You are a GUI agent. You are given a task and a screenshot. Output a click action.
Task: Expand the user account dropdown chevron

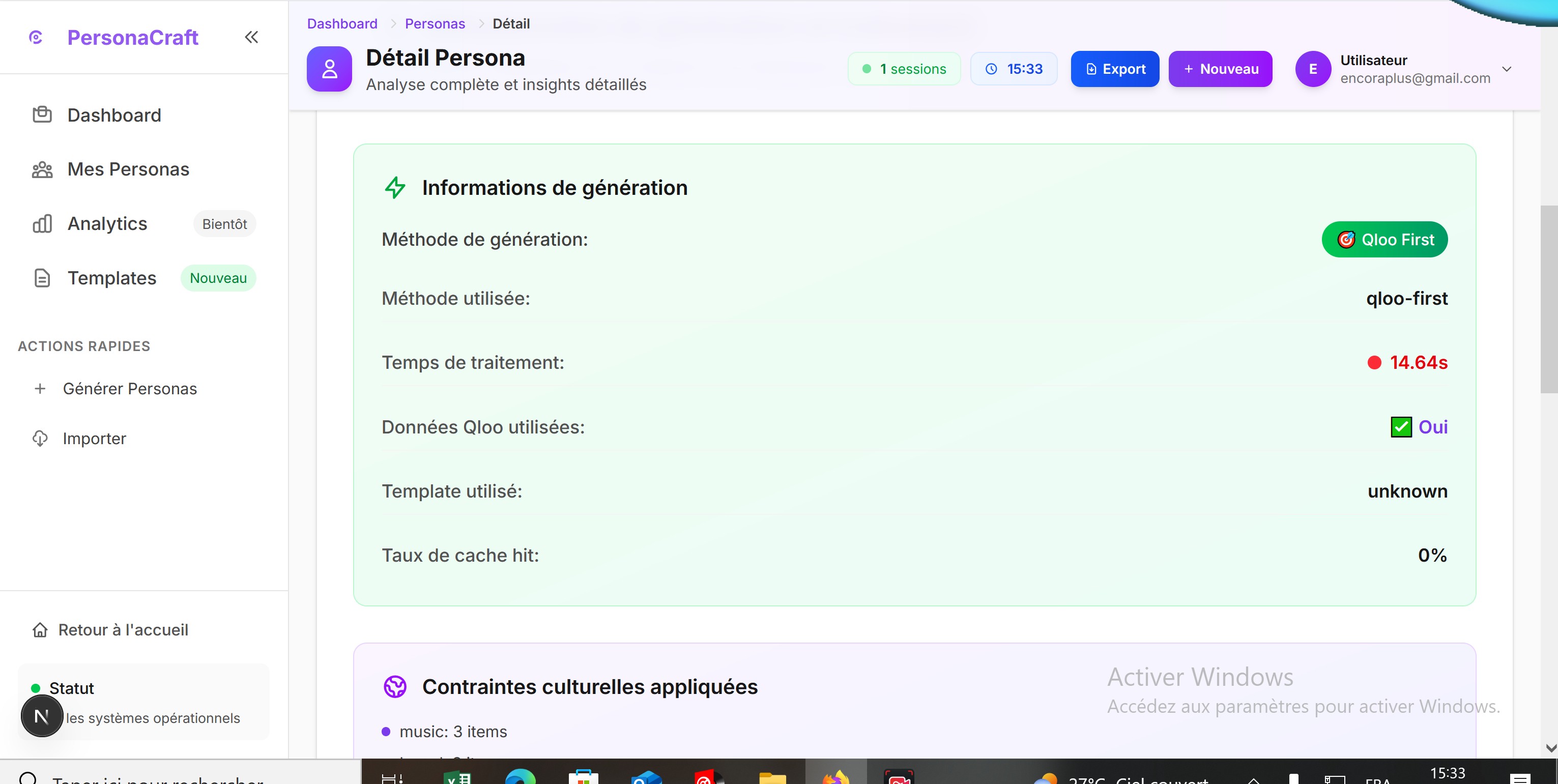[1507, 69]
